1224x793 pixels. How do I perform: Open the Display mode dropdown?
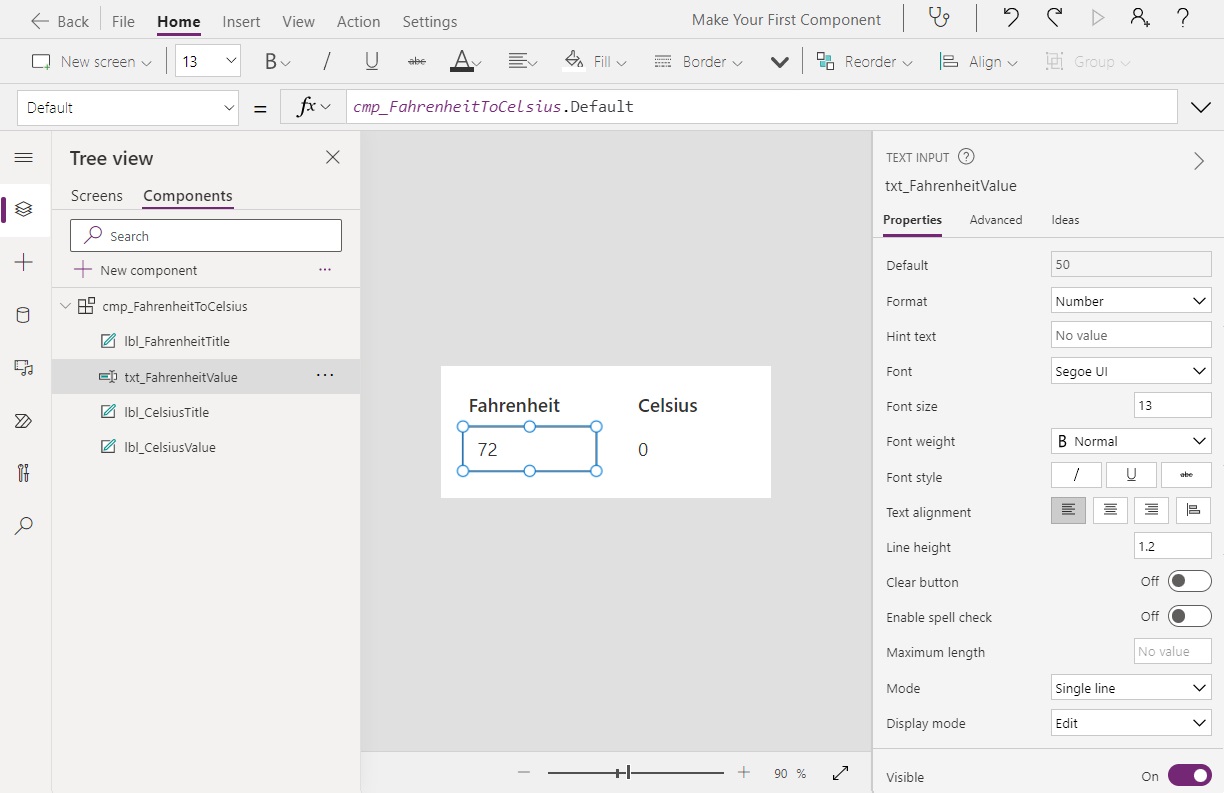(x=1130, y=722)
